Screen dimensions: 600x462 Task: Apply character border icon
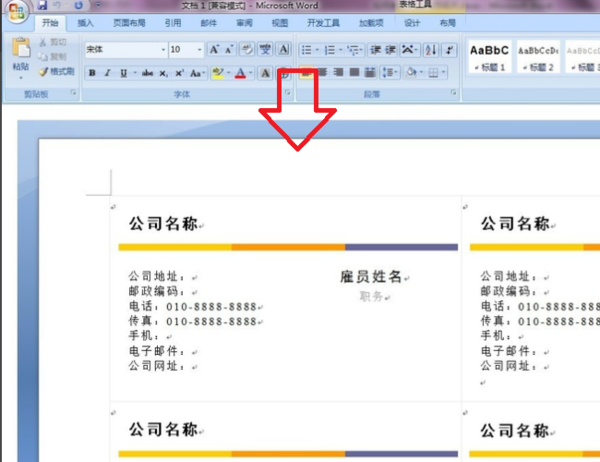284,49
